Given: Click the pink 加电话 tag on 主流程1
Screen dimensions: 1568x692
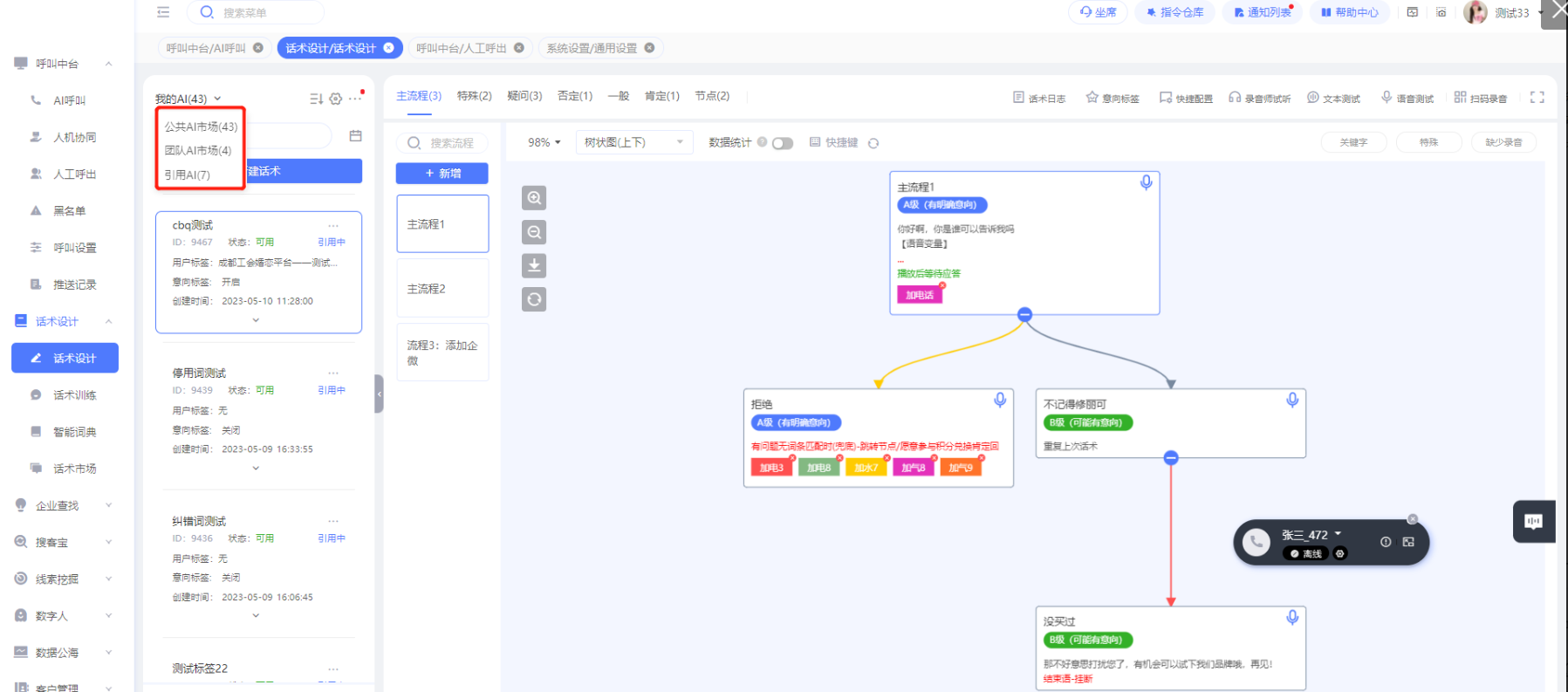Looking at the screenshot, I should 919,295.
